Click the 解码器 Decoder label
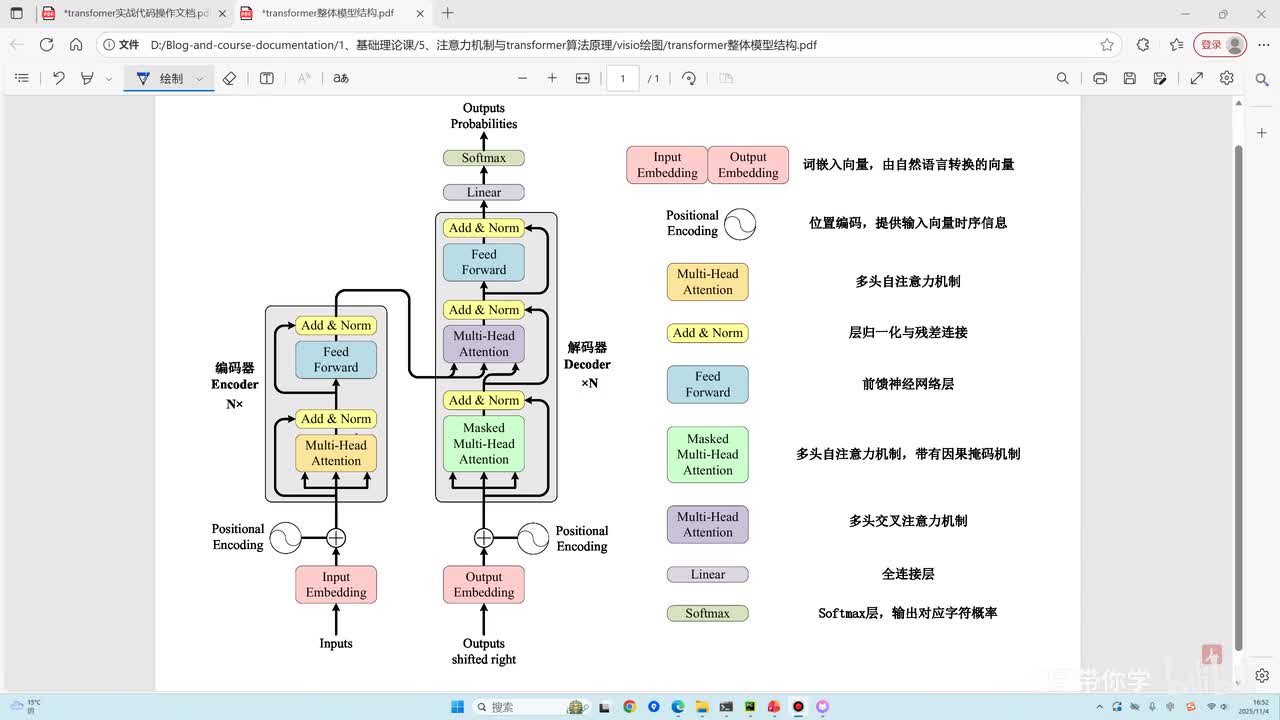This screenshot has width=1280, height=720. pyautogui.click(x=587, y=356)
